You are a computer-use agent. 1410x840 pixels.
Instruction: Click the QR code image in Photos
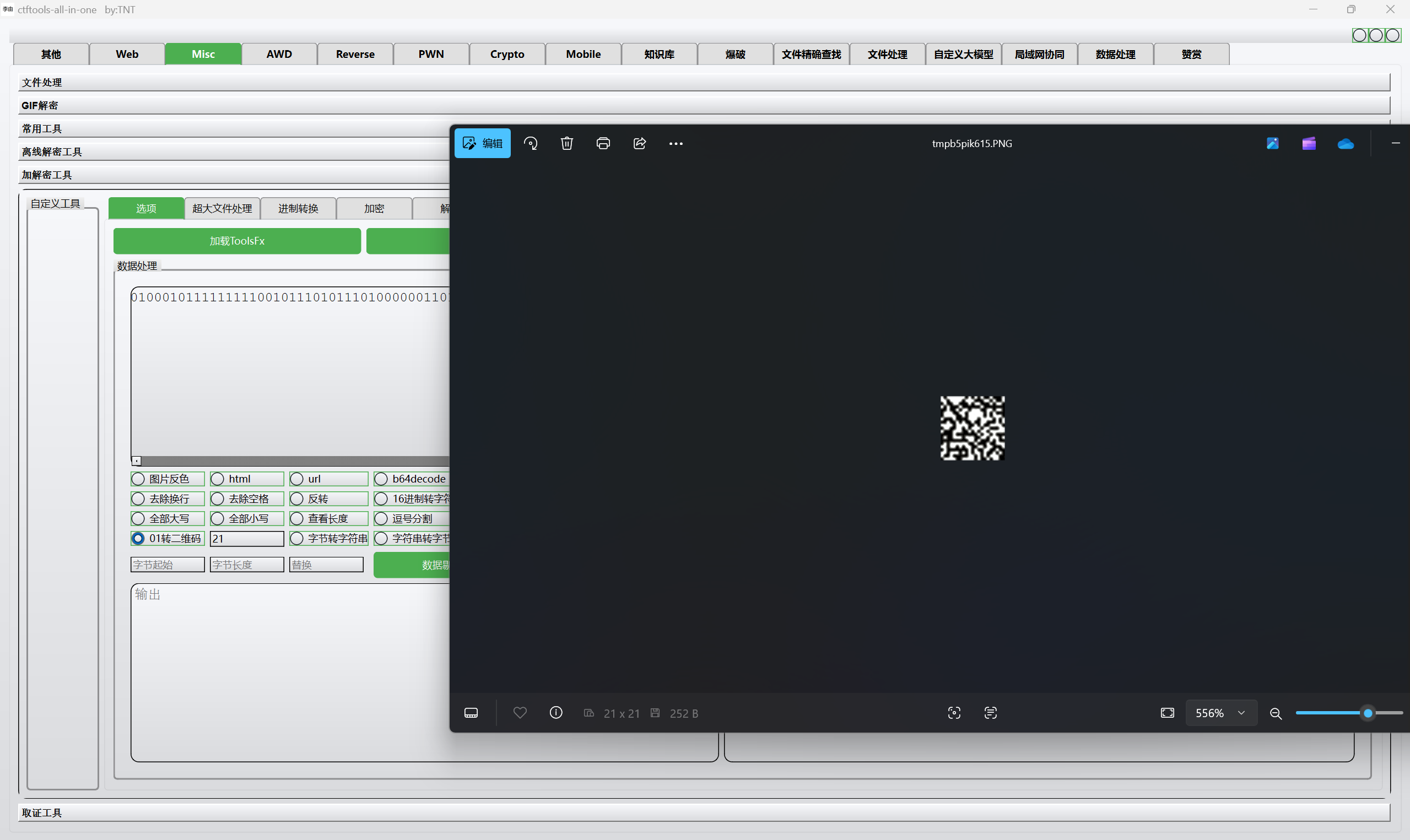[x=973, y=428]
